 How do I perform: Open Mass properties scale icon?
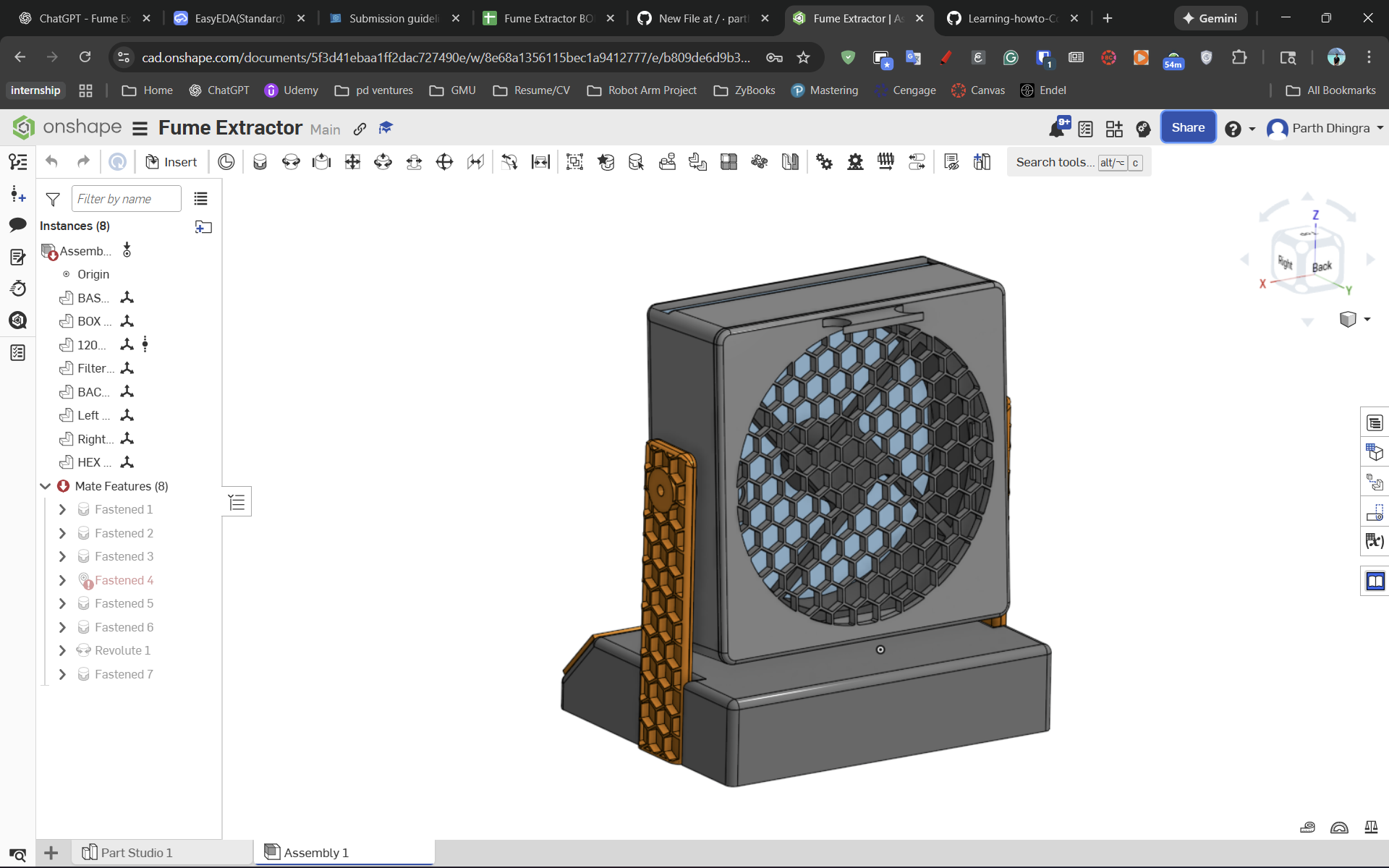click(x=1371, y=827)
